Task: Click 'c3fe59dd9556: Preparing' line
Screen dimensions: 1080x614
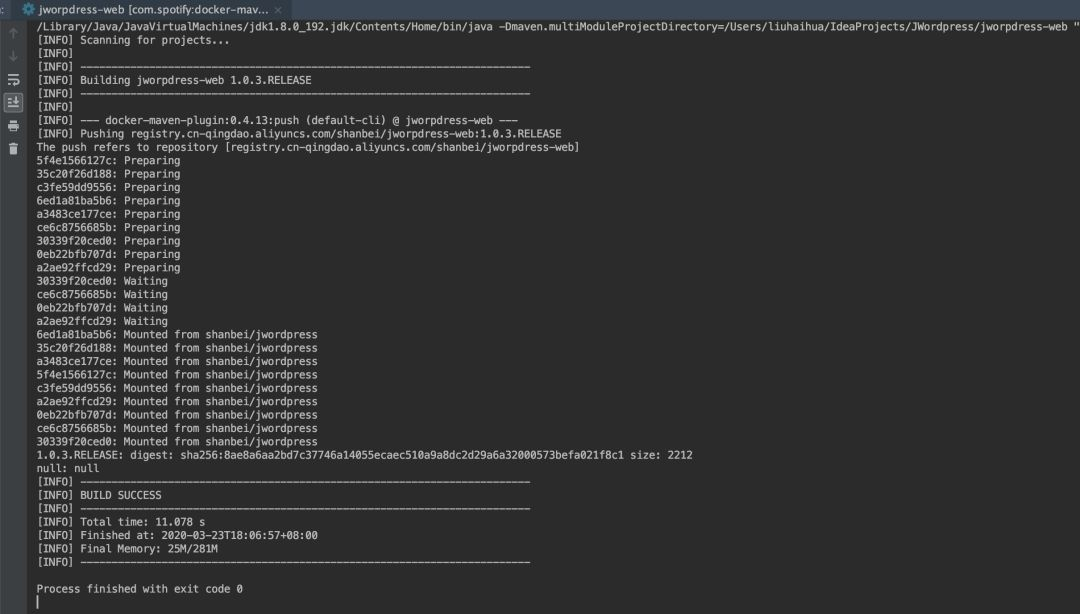Action: (108, 187)
